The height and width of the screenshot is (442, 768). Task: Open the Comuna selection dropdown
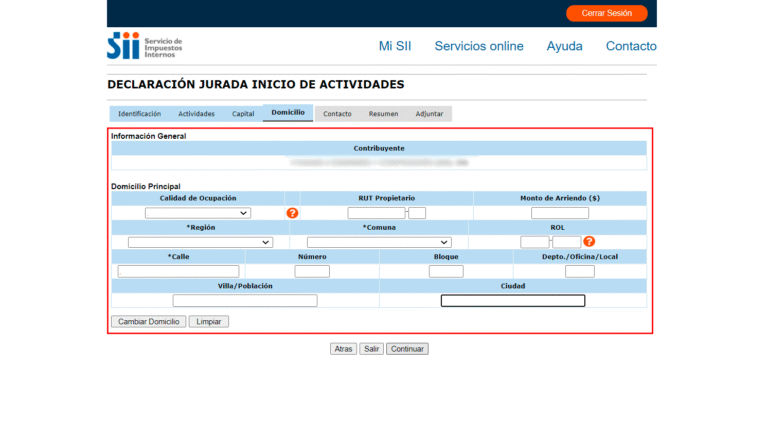click(379, 242)
